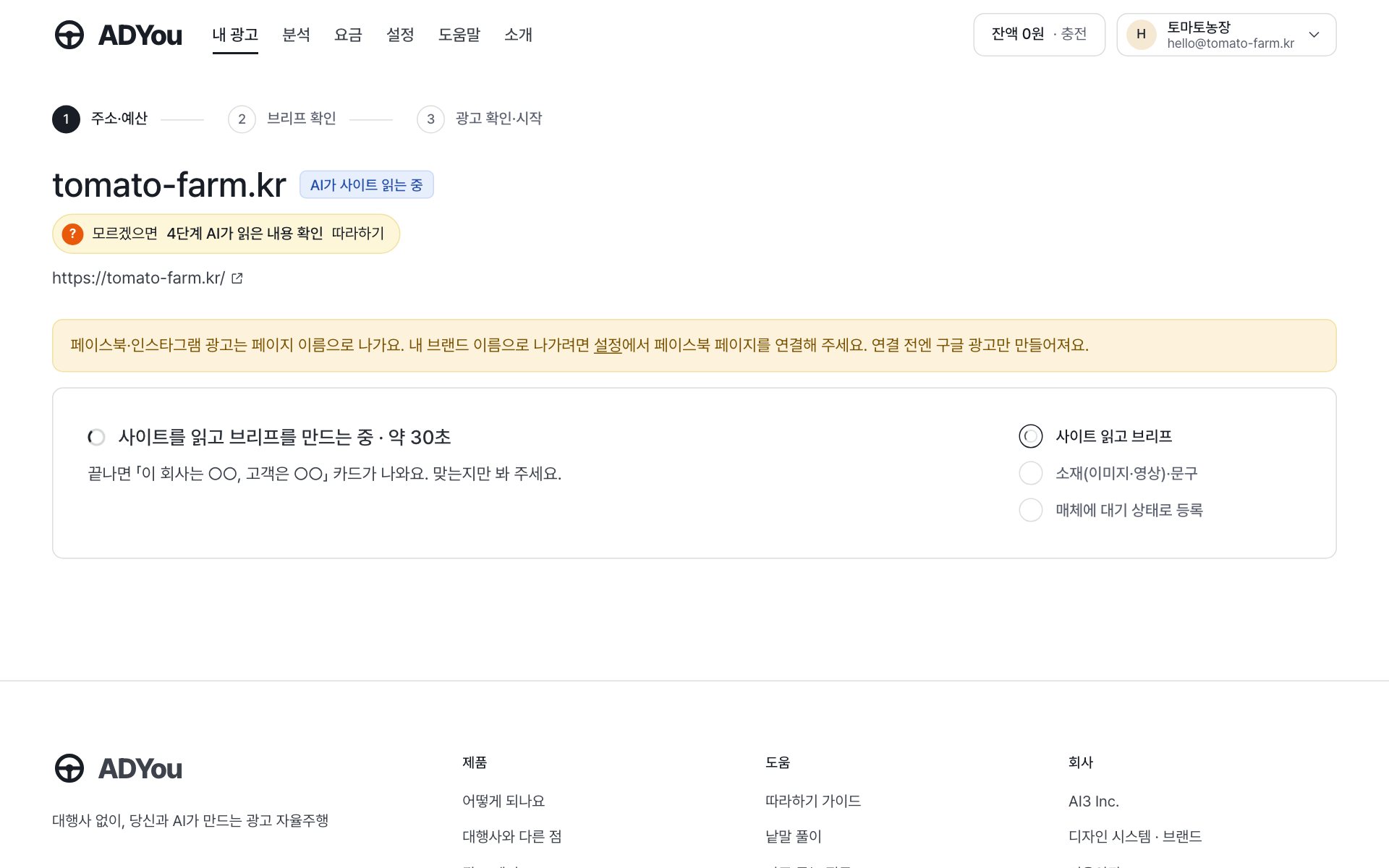Go to the 요금 nav tab
Image resolution: width=1389 pixels, height=868 pixels.
[348, 35]
